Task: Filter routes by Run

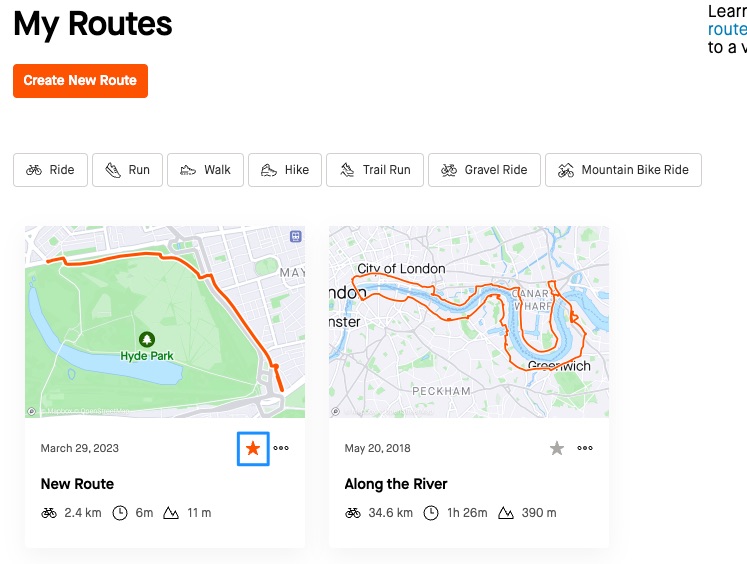Action: 127,170
